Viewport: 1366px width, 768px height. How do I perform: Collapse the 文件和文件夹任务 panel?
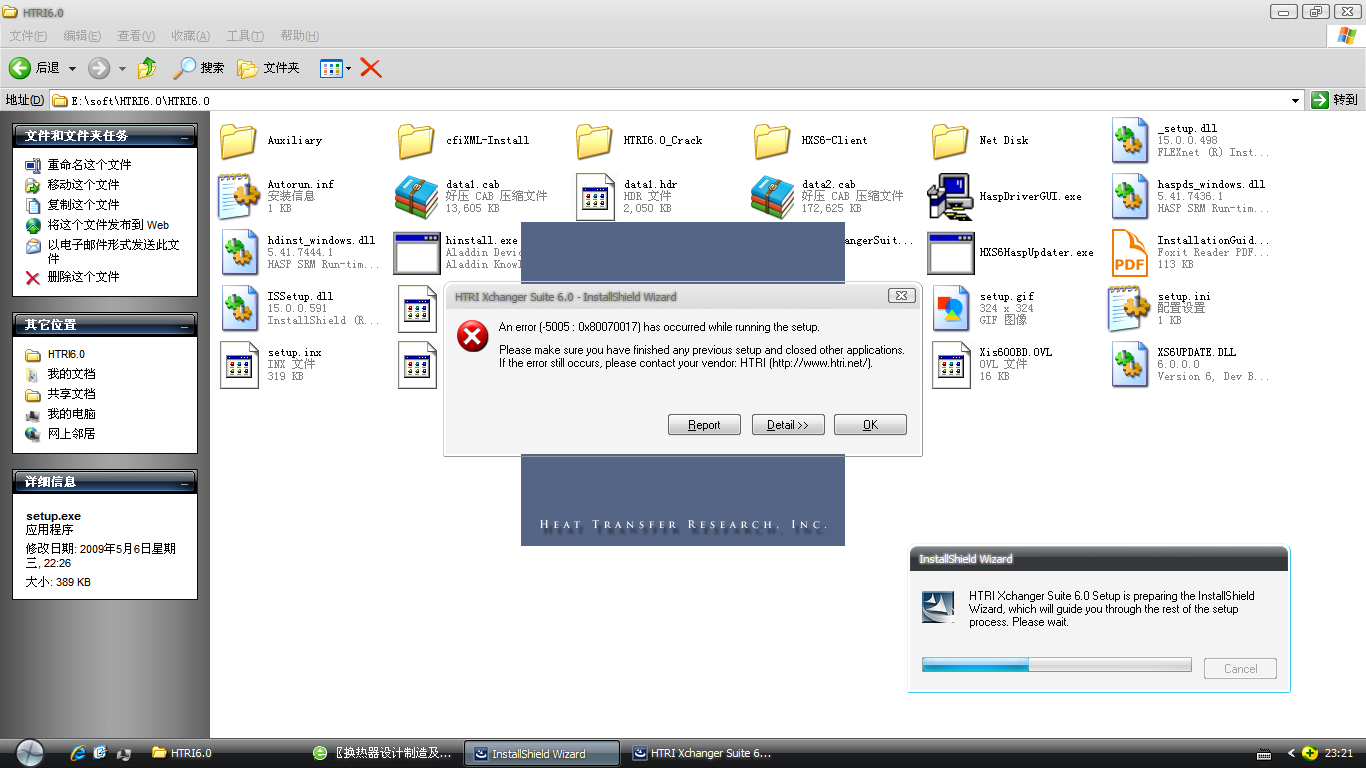tap(185, 136)
